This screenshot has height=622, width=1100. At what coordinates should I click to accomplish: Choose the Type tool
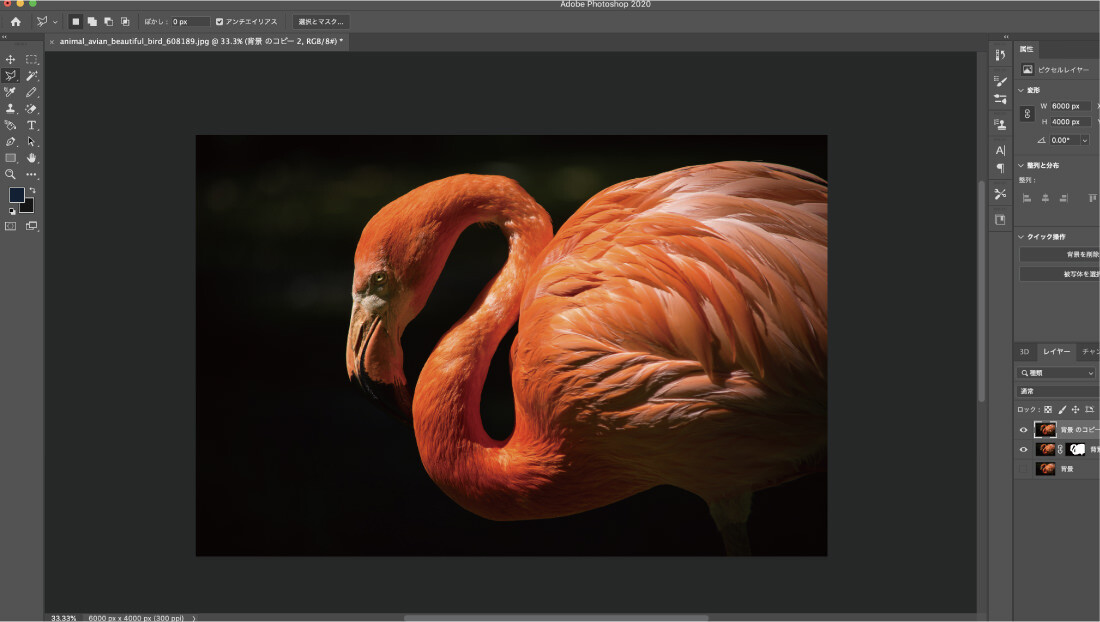(32, 125)
